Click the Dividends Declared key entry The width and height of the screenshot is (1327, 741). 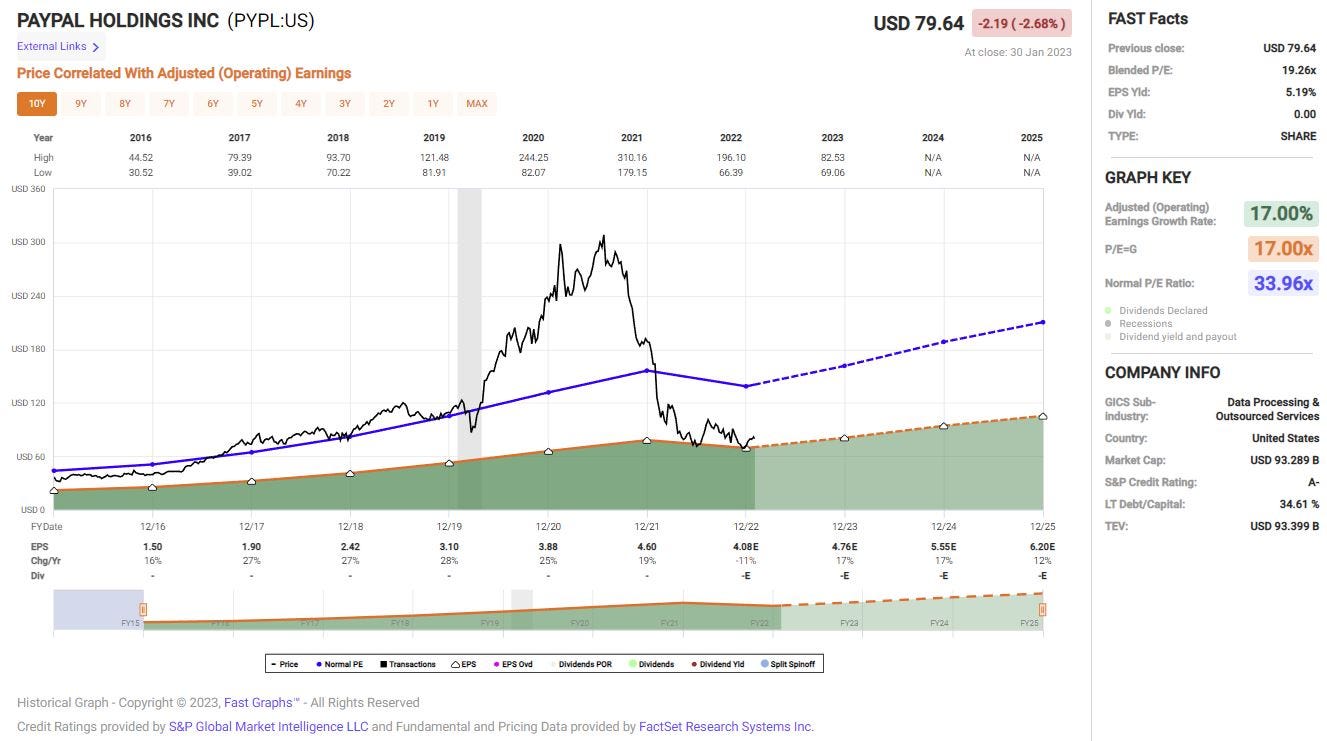pos(1156,311)
